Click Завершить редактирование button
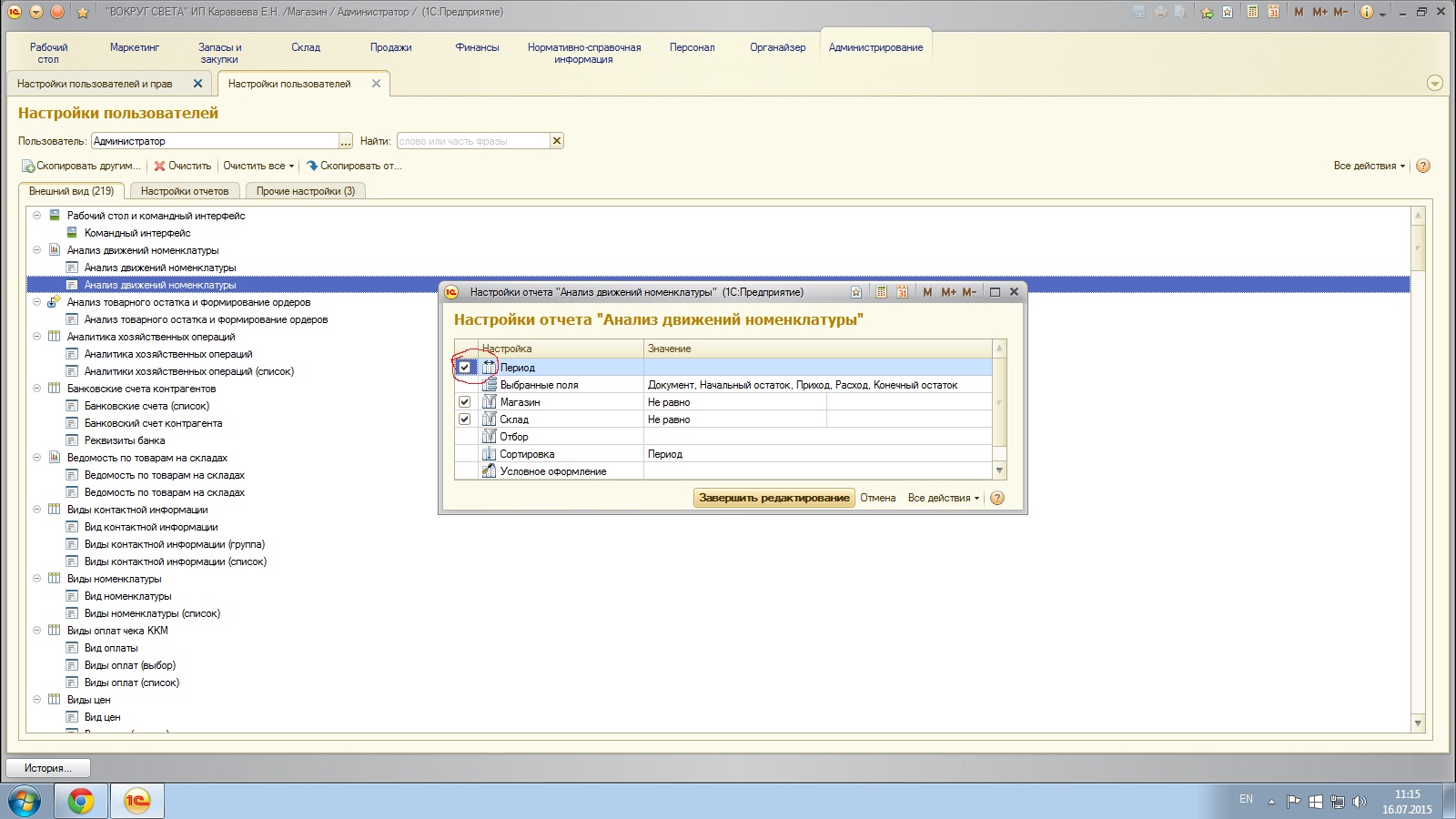Viewport: 1456px width, 819px height. pos(774,498)
